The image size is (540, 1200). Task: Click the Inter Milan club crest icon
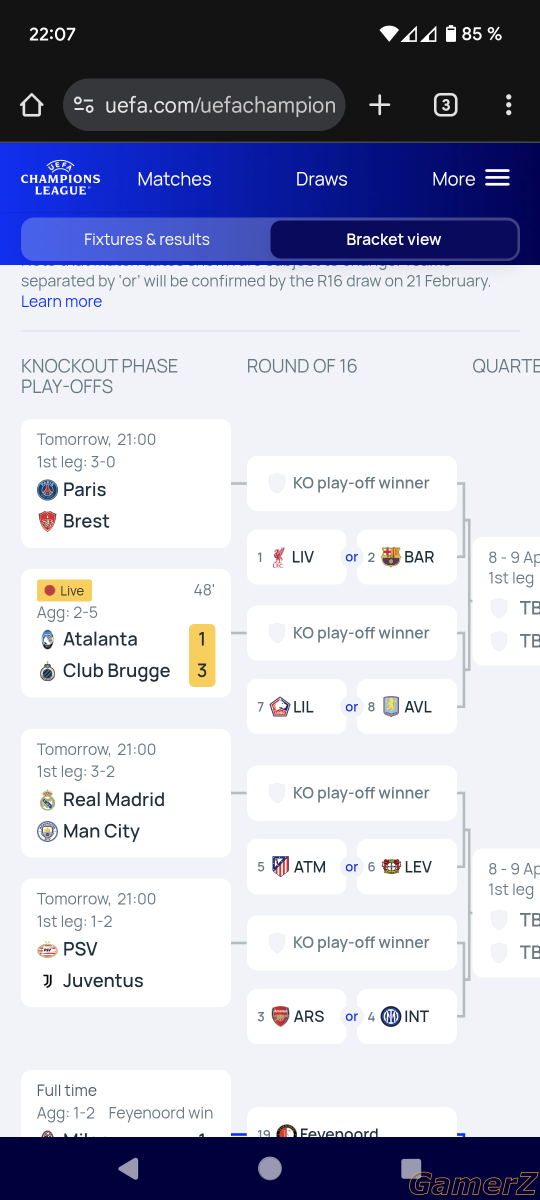(x=390, y=1016)
